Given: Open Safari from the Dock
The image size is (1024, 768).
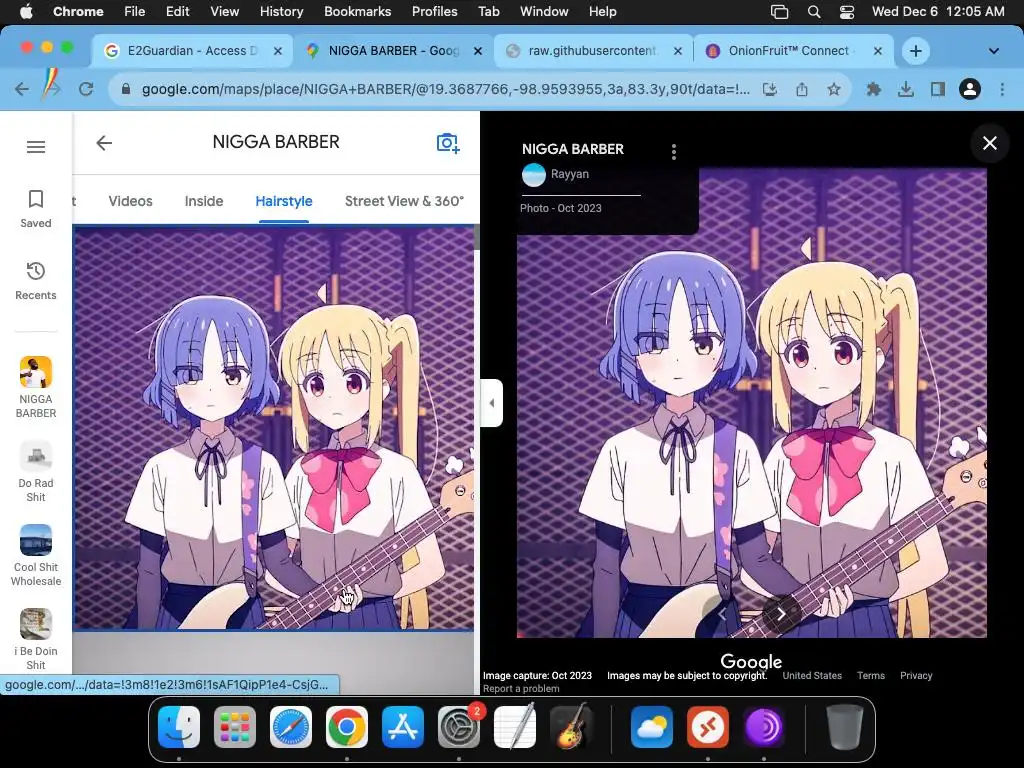Looking at the screenshot, I should [291, 726].
